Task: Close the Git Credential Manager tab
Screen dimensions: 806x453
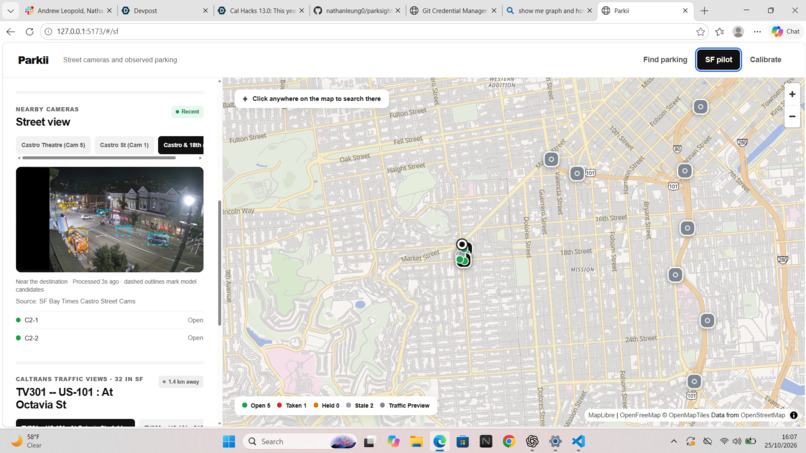Action: pyautogui.click(x=494, y=10)
